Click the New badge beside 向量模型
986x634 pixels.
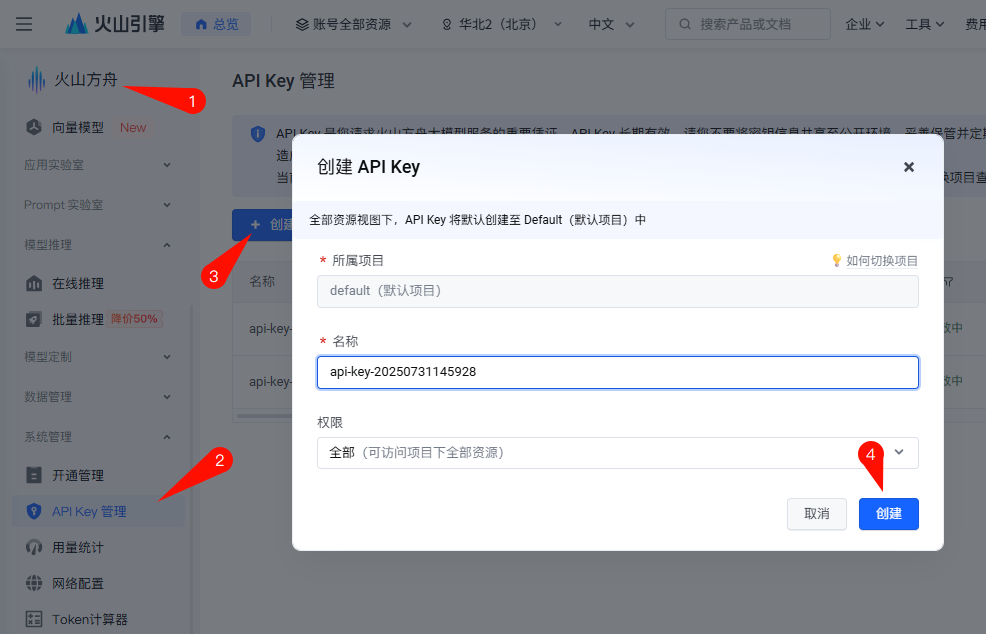click(133, 128)
